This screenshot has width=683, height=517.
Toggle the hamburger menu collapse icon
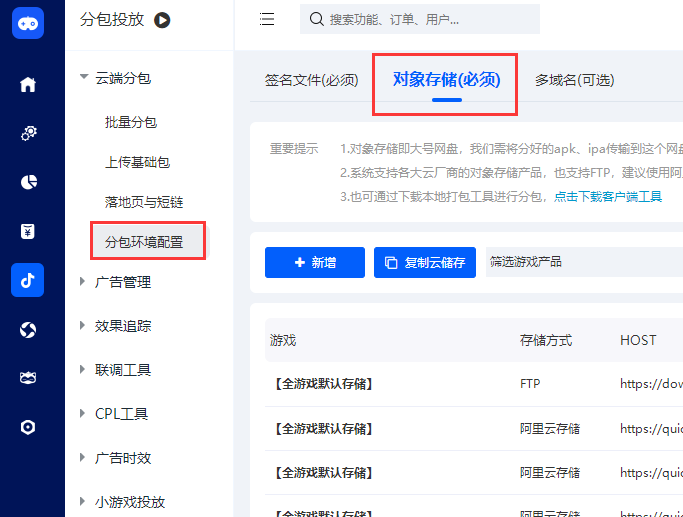(x=267, y=19)
